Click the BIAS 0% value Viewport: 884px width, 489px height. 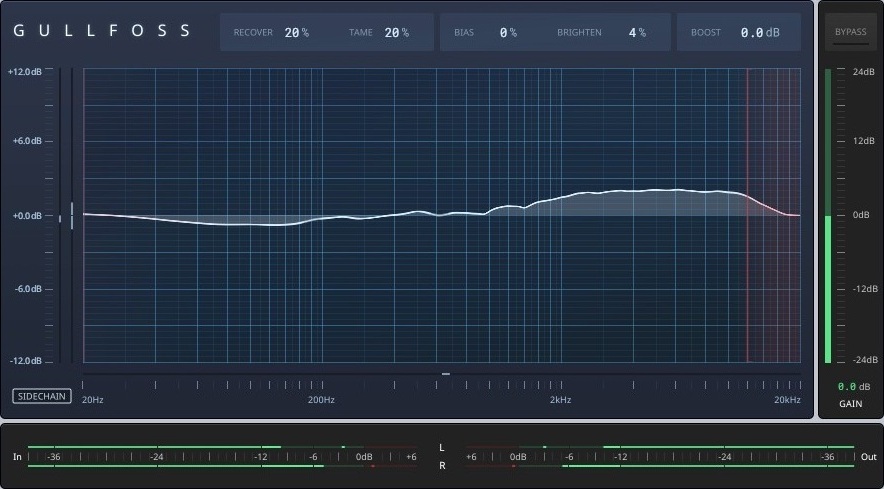508,33
